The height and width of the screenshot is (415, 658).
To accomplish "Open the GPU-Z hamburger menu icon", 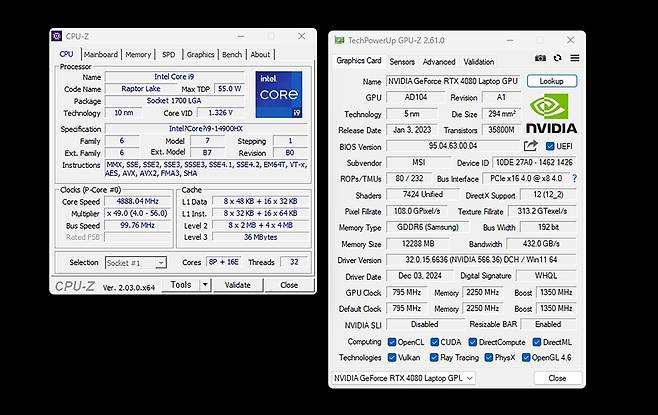I will tap(574, 58).
